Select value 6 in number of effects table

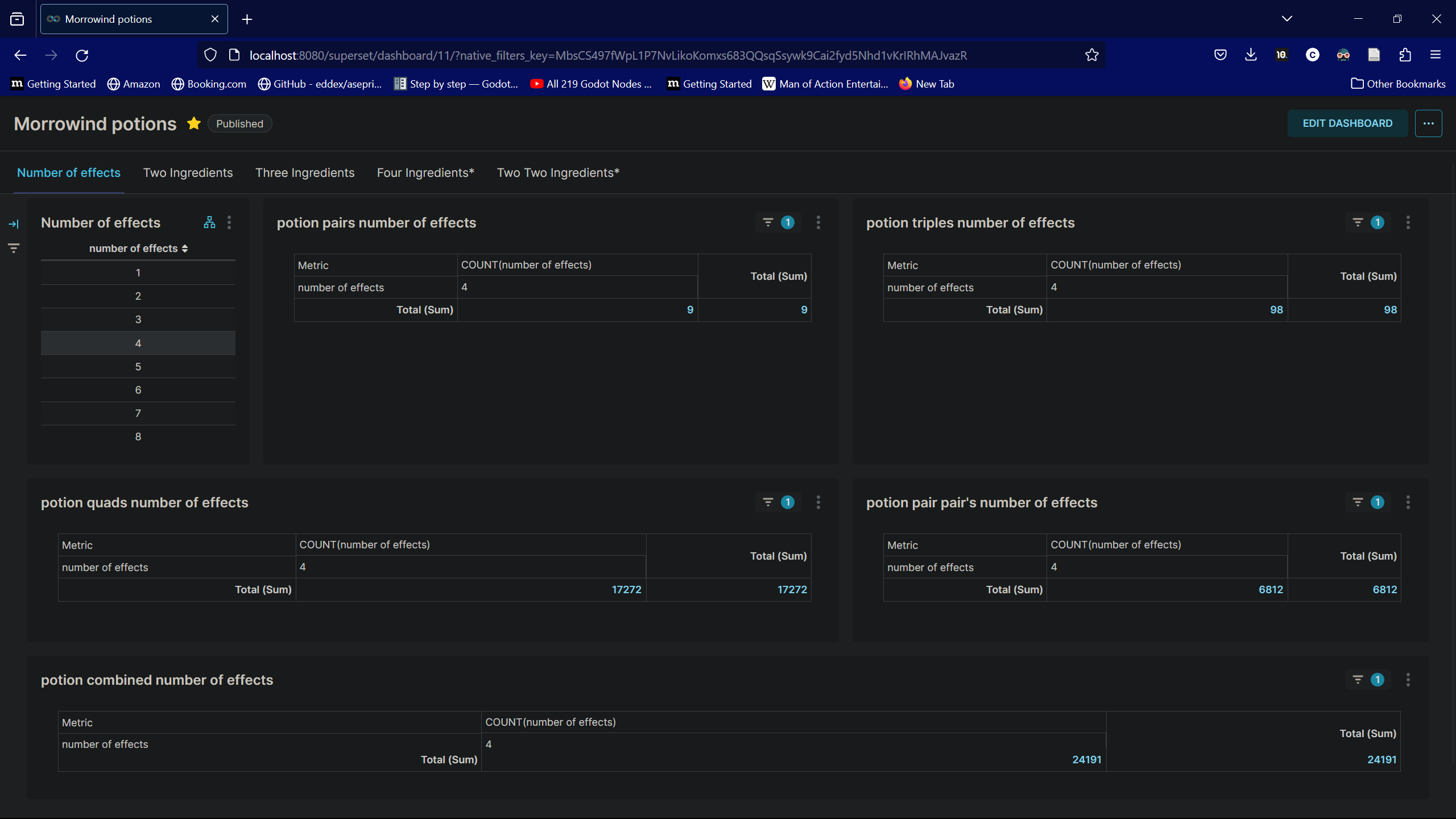(x=138, y=390)
